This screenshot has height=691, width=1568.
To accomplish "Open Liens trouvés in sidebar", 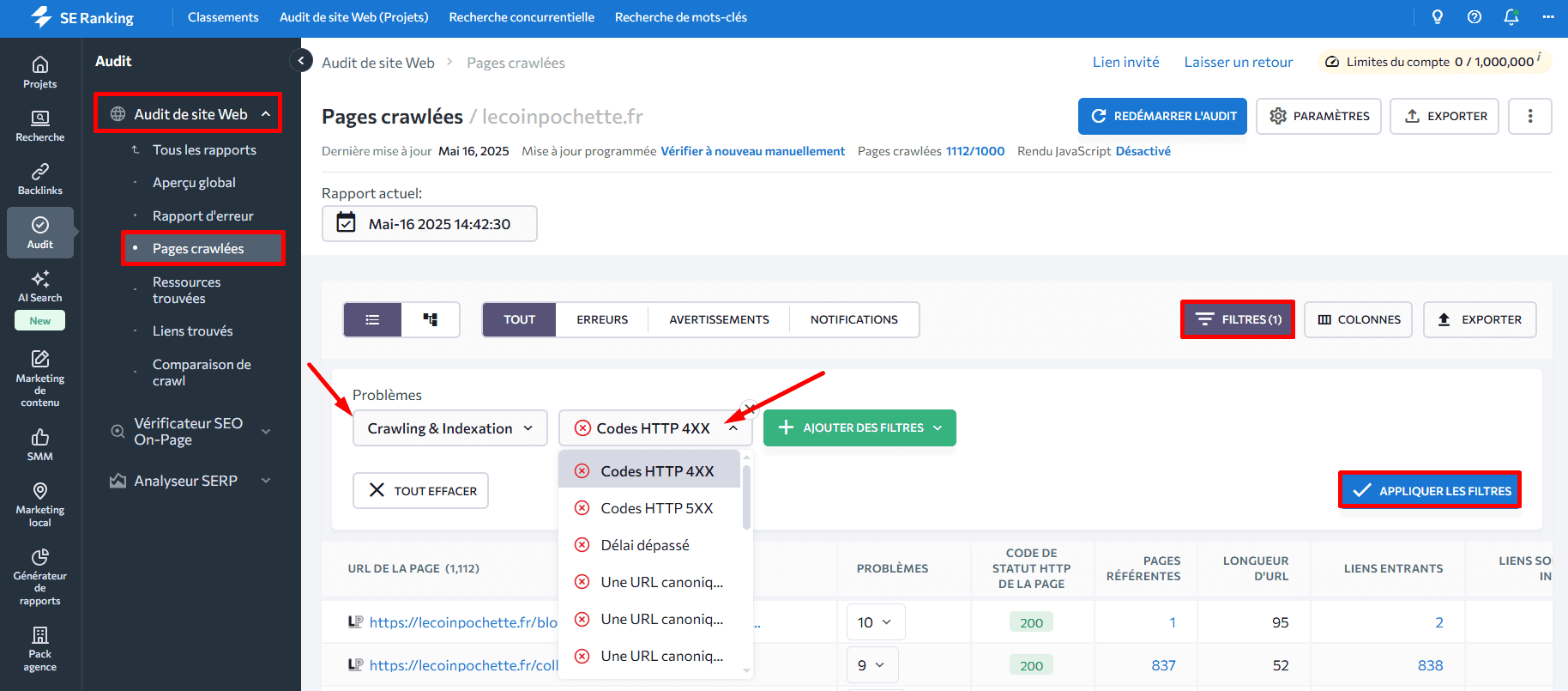I will (x=193, y=330).
